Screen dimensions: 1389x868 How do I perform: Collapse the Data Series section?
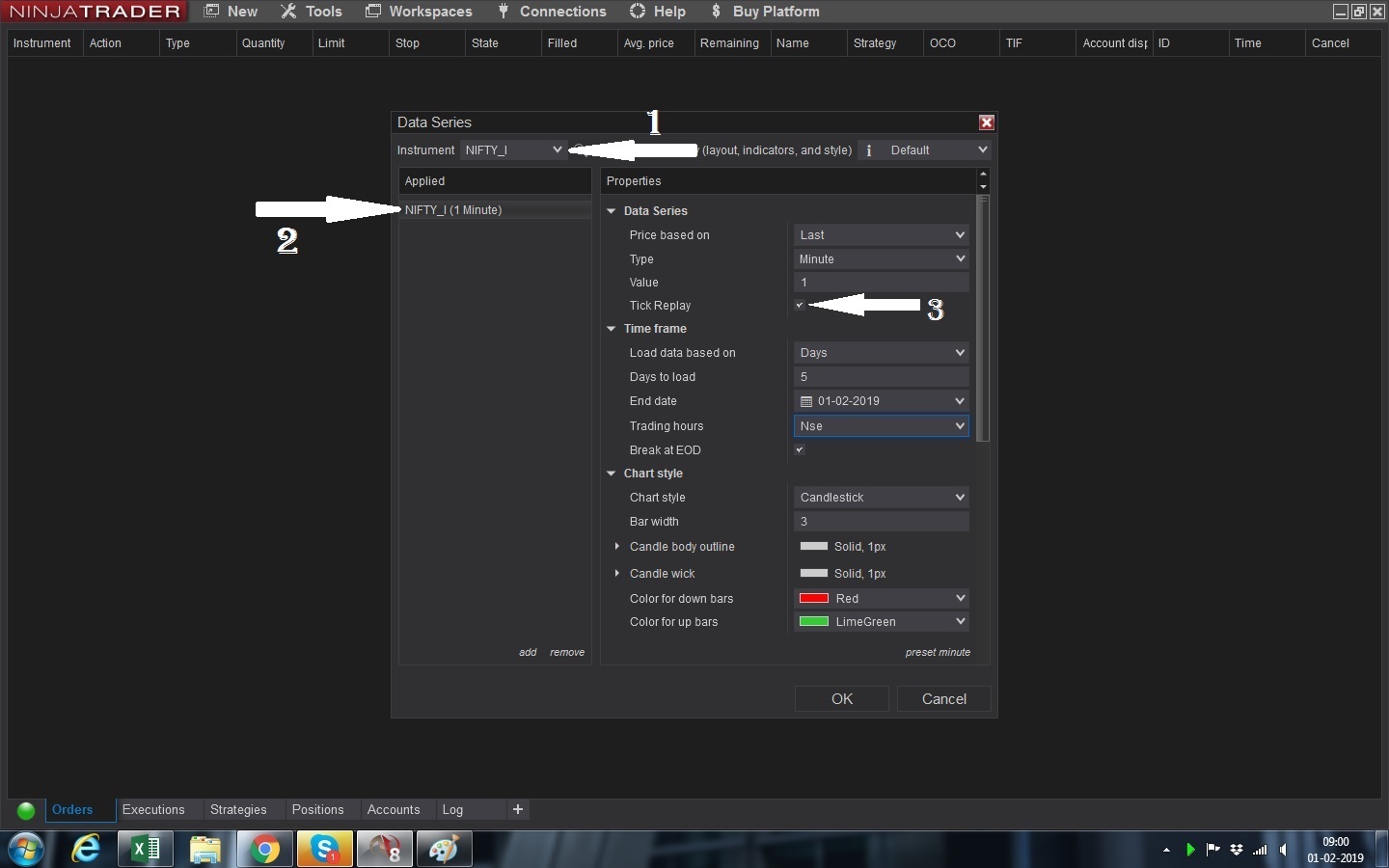pyautogui.click(x=611, y=211)
